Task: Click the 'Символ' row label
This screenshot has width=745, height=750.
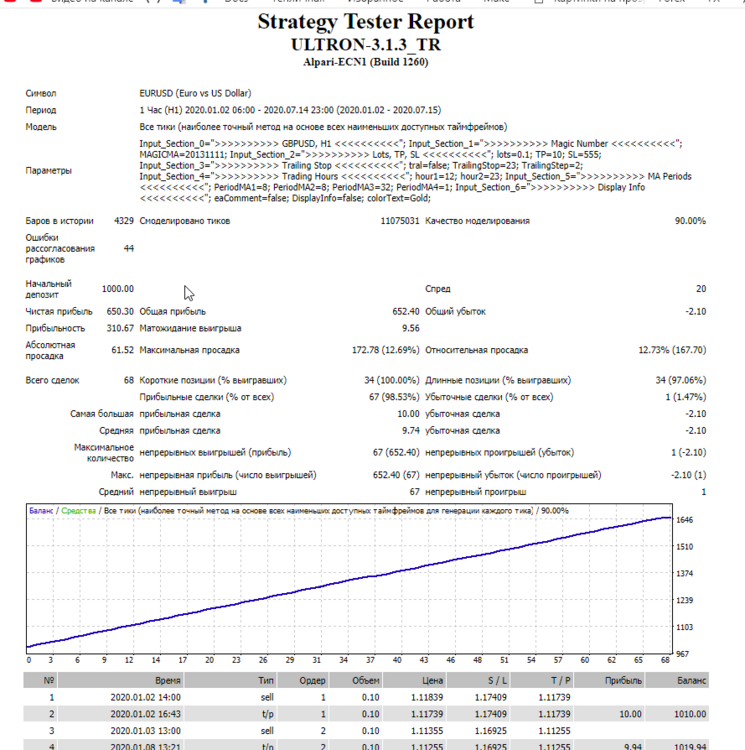Action: [41, 93]
